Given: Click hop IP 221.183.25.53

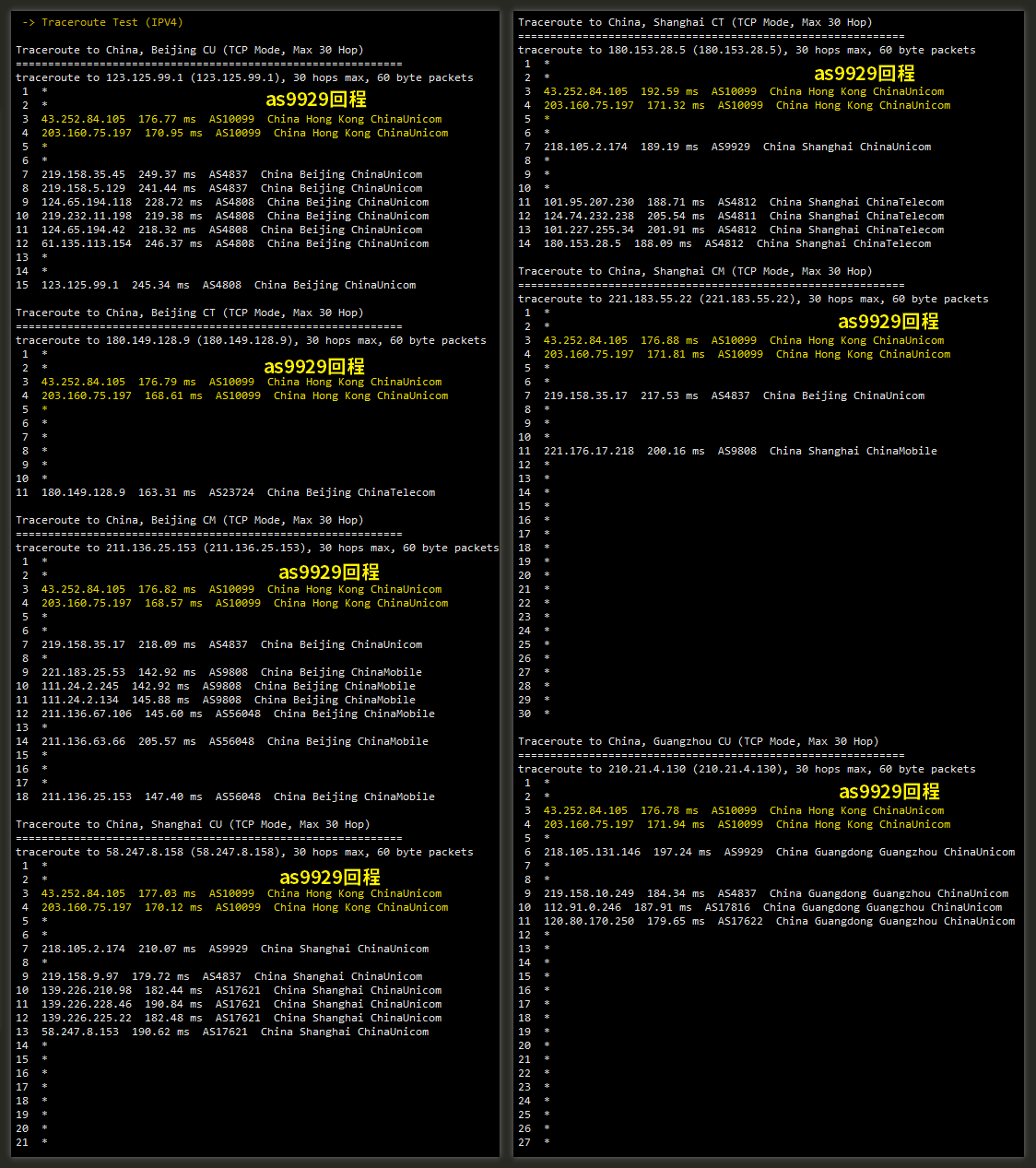Looking at the screenshot, I should [x=83, y=672].
